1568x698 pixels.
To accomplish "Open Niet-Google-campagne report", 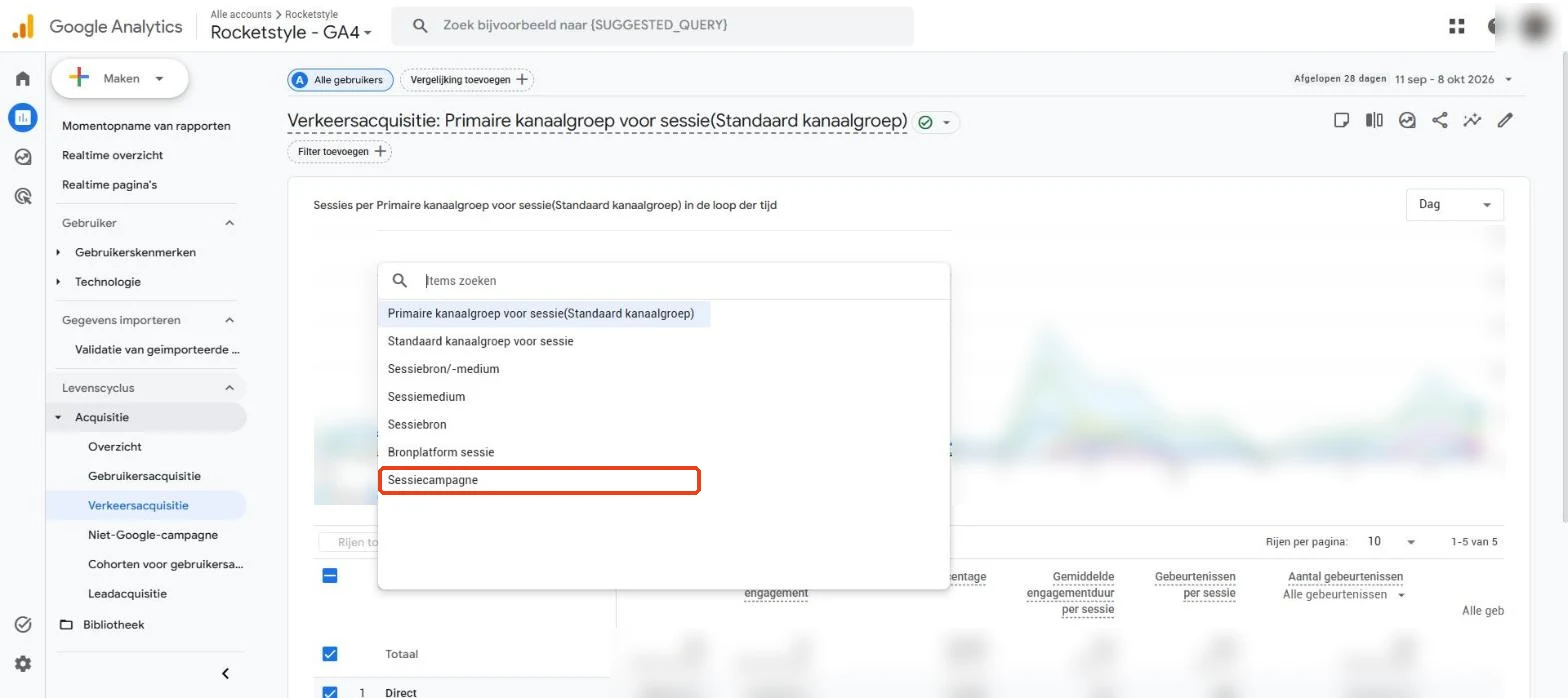I will [x=153, y=535].
